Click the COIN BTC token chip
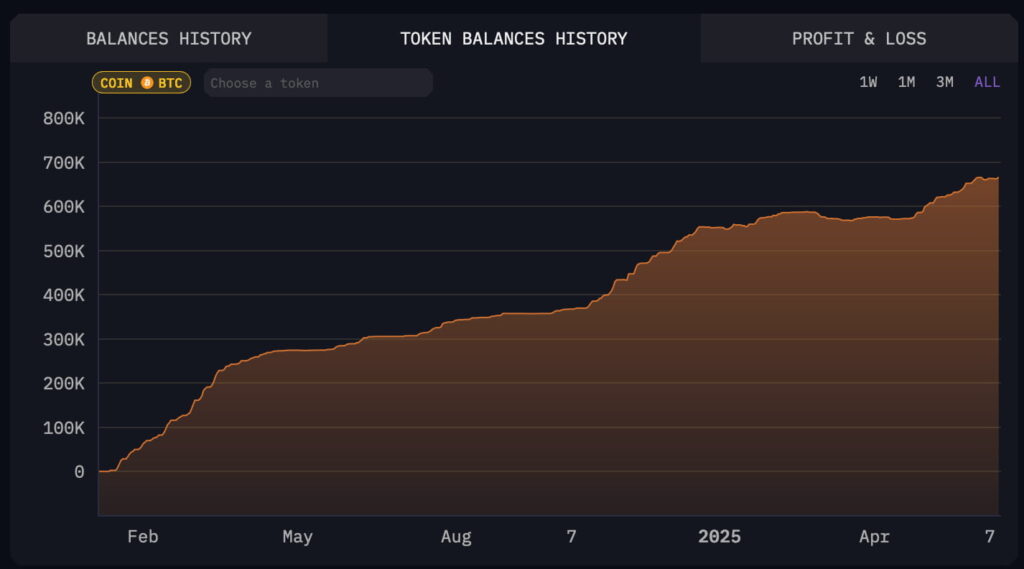This screenshot has height=569, width=1024. [141, 83]
